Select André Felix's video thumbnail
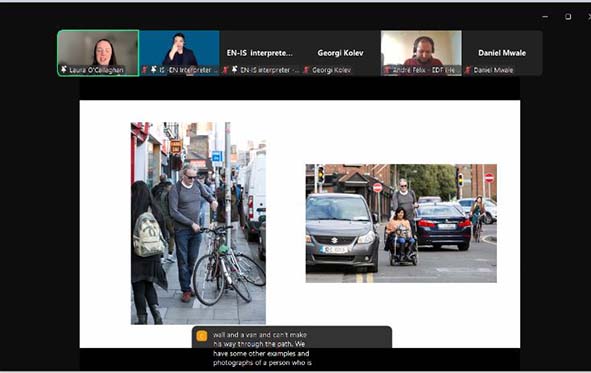This screenshot has height=373, width=591. (x=421, y=53)
